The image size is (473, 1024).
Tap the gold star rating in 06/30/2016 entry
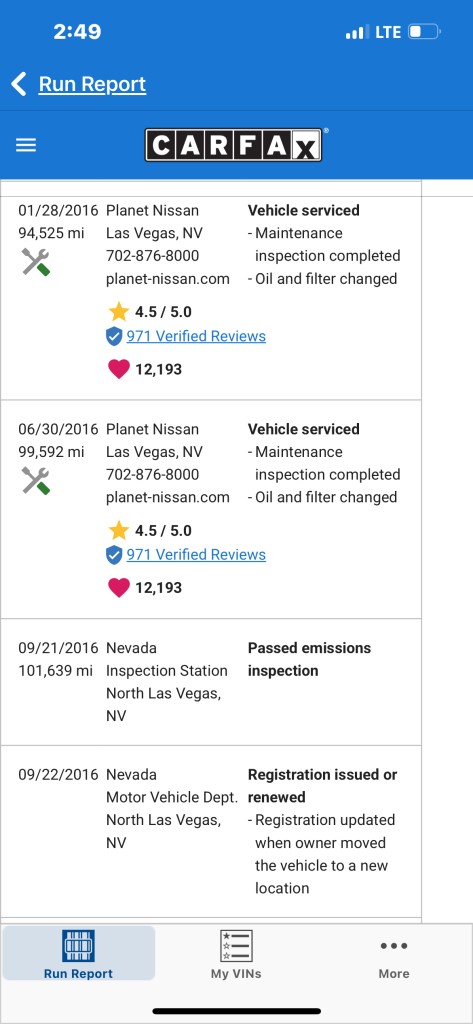coord(118,530)
